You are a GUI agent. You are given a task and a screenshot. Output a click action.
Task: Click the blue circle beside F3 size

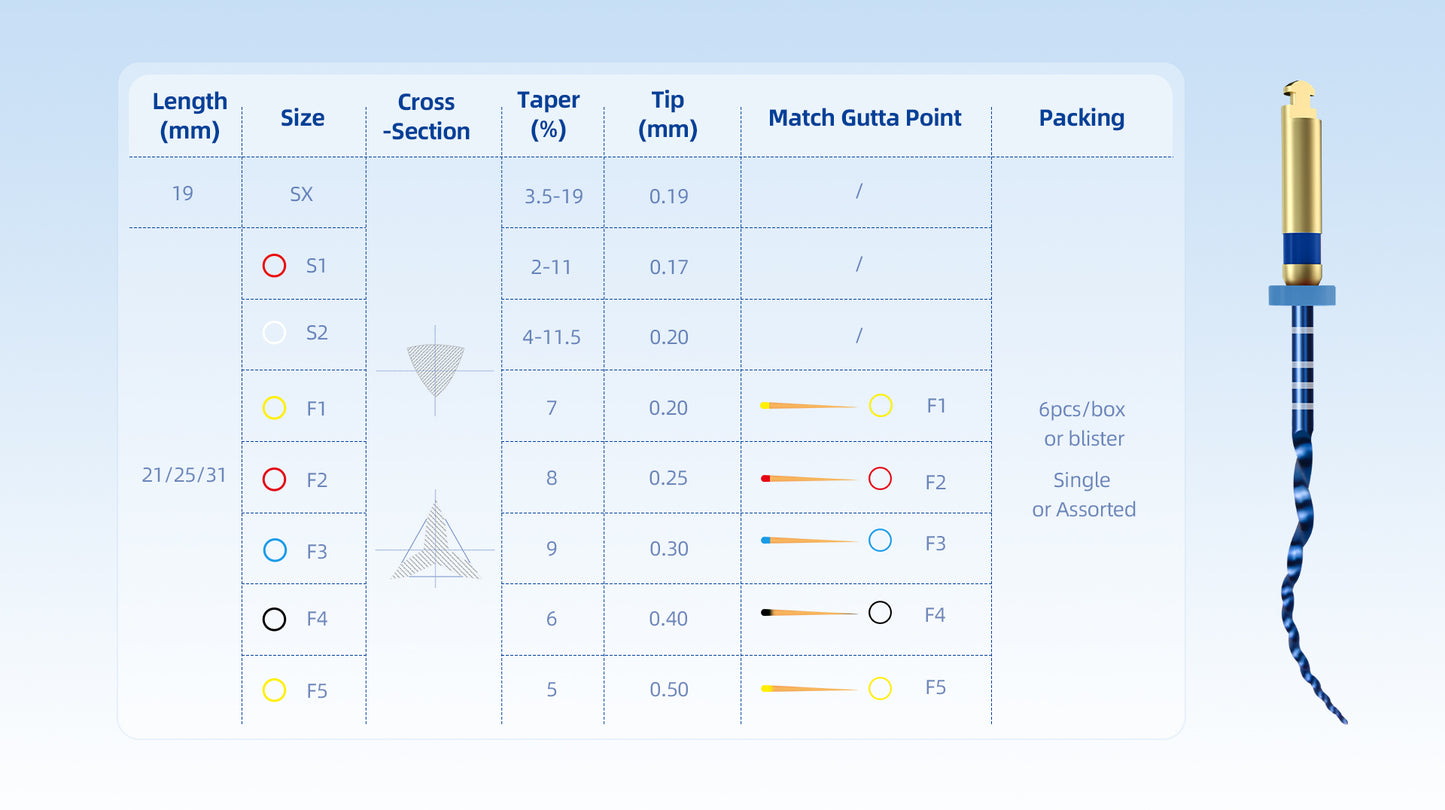[274, 550]
